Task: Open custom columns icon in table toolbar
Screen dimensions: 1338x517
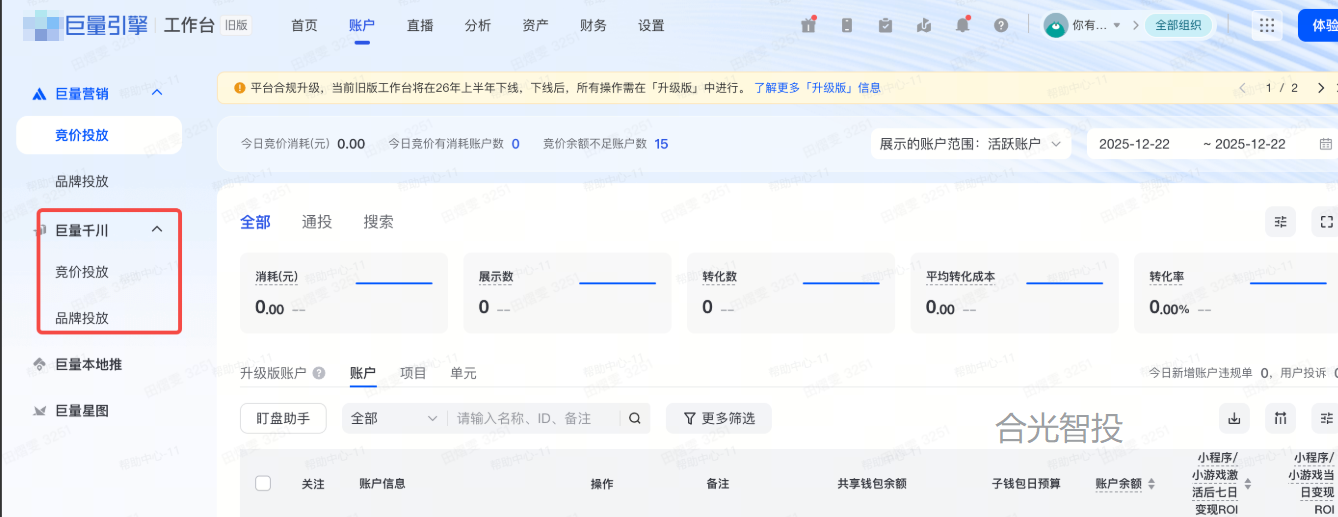Action: pyautogui.click(x=1281, y=418)
